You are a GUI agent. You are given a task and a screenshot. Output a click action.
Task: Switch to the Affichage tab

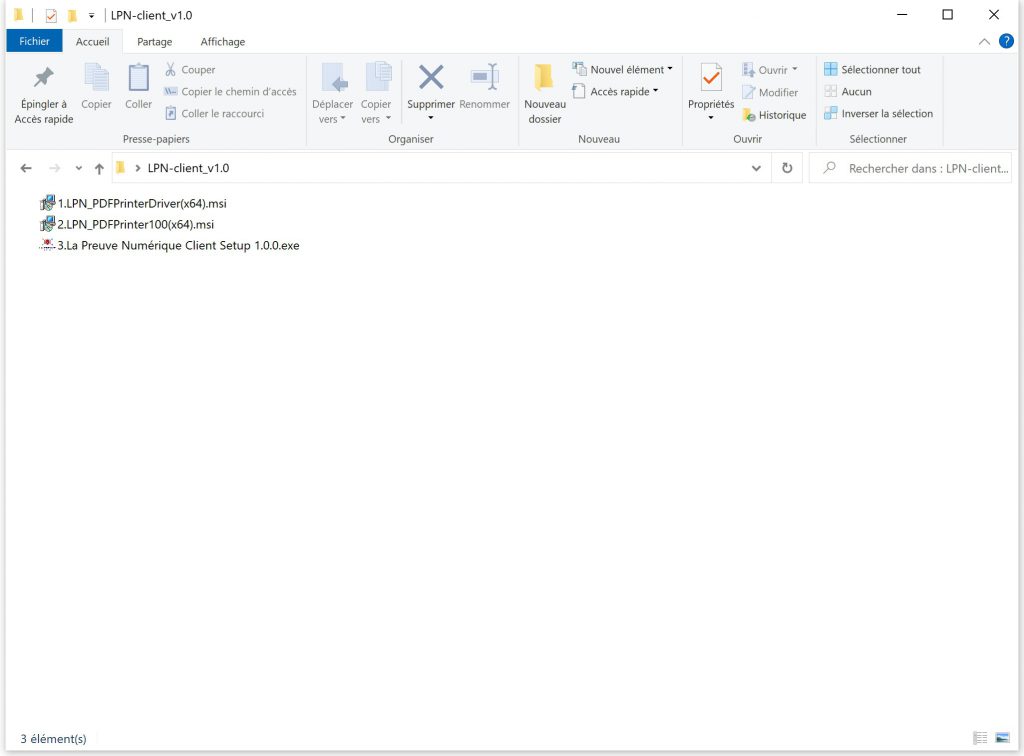(223, 42)
